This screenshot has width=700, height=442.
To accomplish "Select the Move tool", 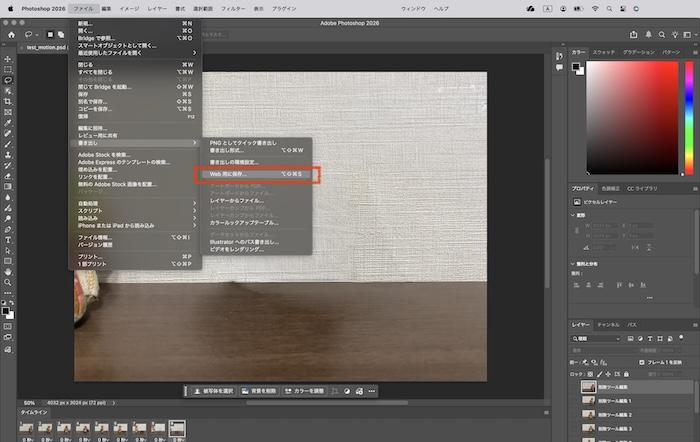I will pyautogui.click(x=8, y=59).
